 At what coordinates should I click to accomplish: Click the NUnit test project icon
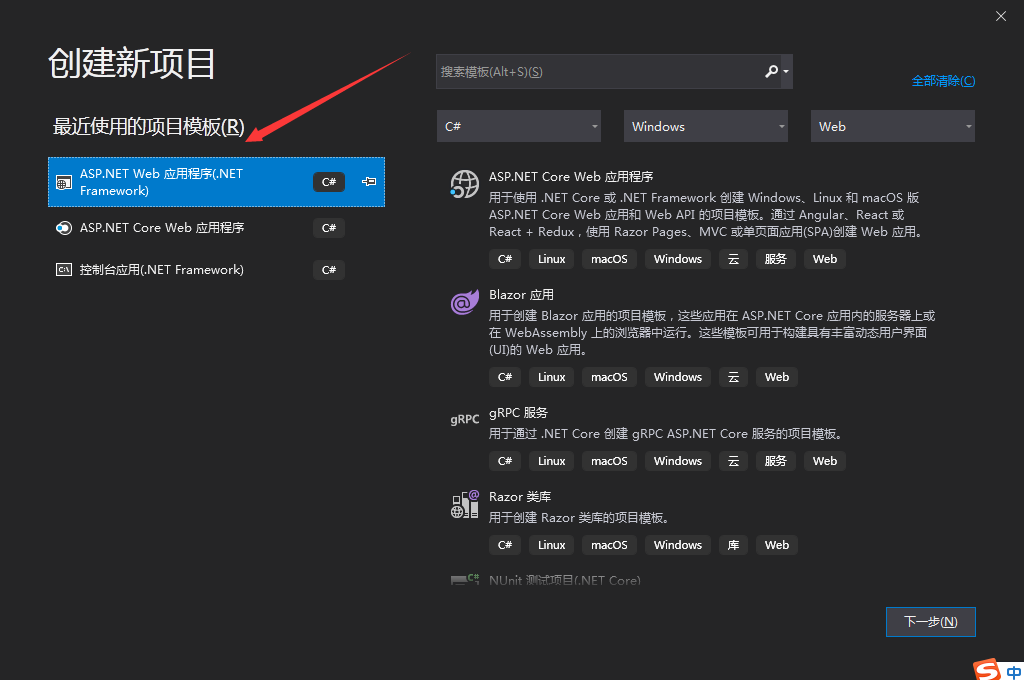click(x=464, y=579)
